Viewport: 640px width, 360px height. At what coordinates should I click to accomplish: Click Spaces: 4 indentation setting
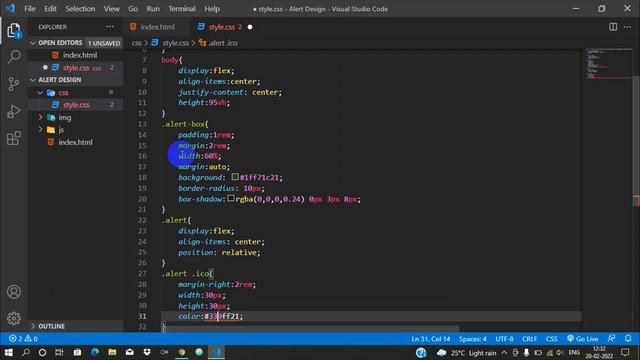473,339
